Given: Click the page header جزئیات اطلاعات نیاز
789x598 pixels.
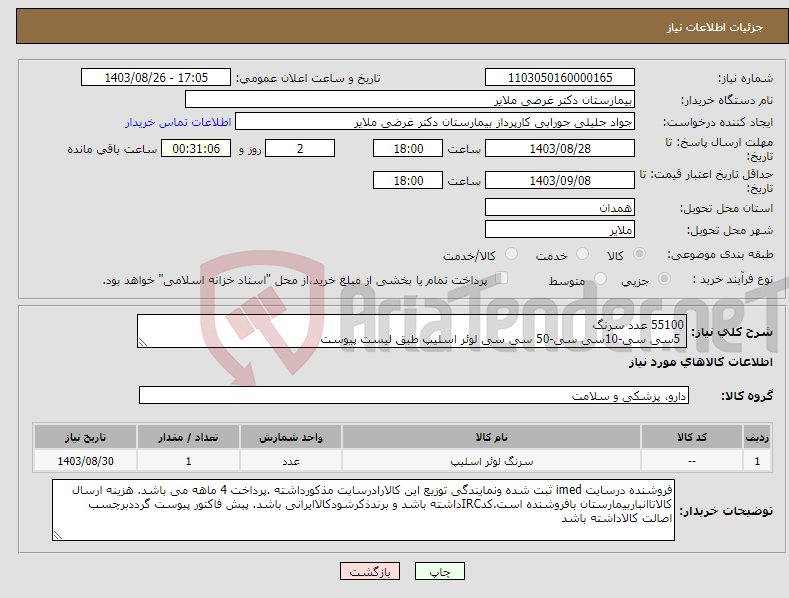Looking at the screenshot, I should pyautogui.click(x=715, y=27).
